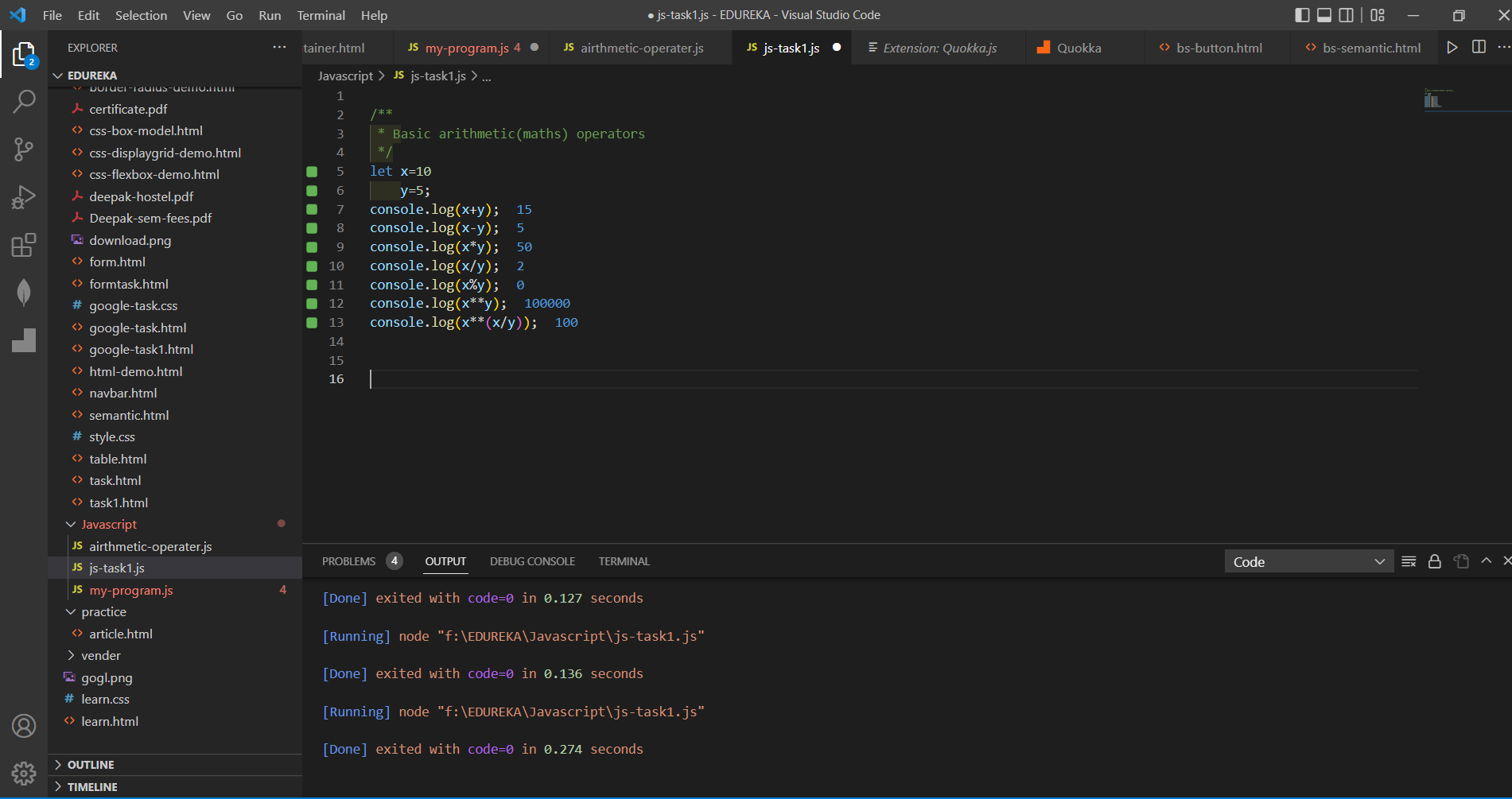1512x799 pixels.
Task: Switch to the TERMINAL tab
Action: (624, 561)
